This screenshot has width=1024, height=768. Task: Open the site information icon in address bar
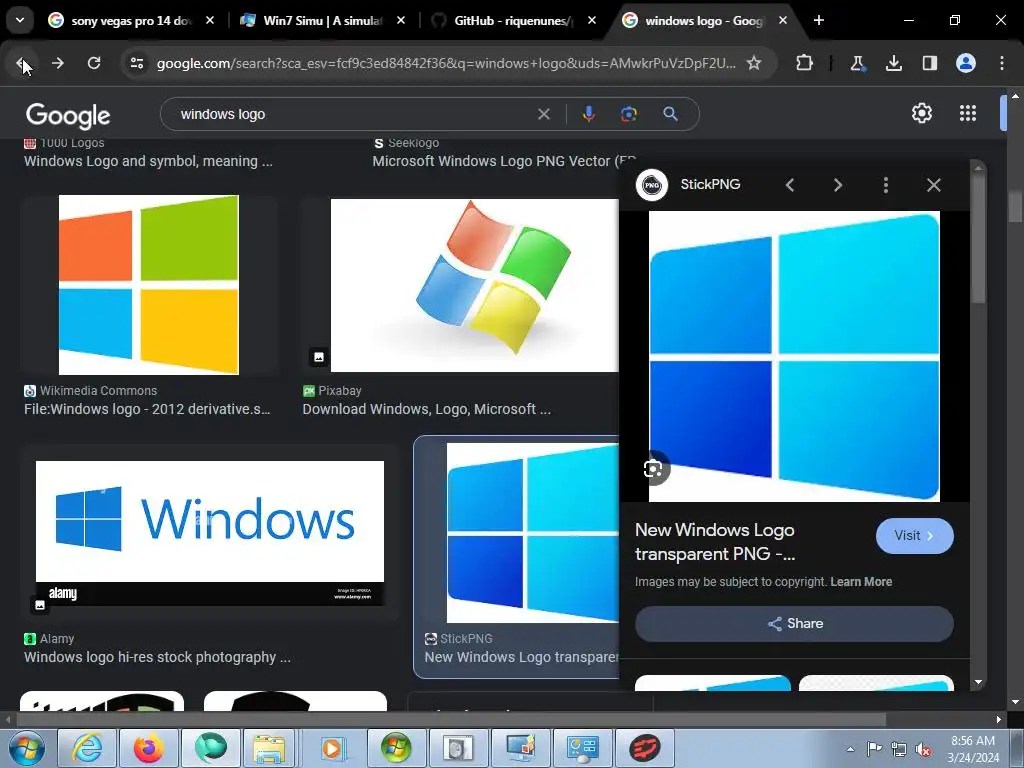(x=137, y=63)
